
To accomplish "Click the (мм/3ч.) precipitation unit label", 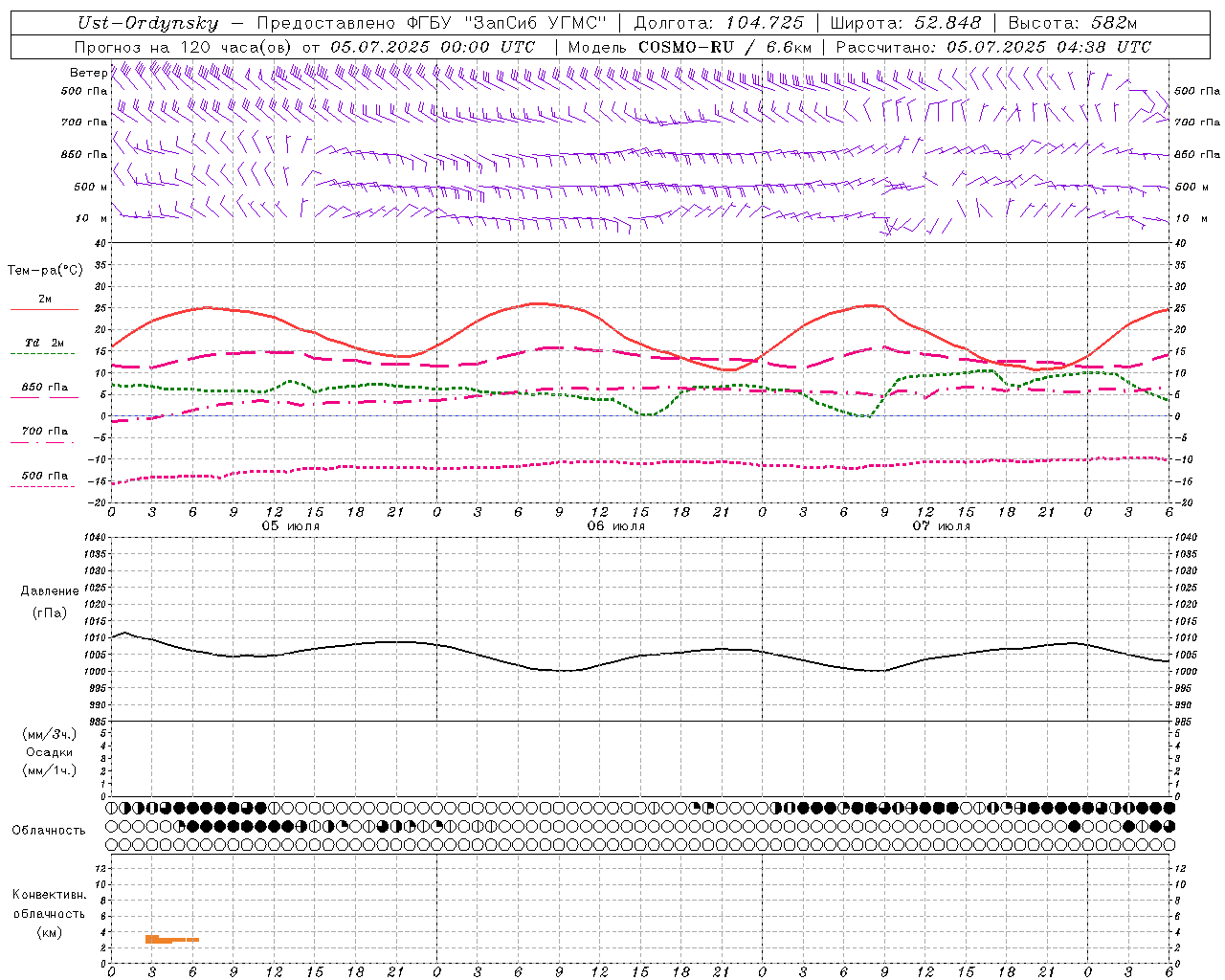I will [50, 734].
